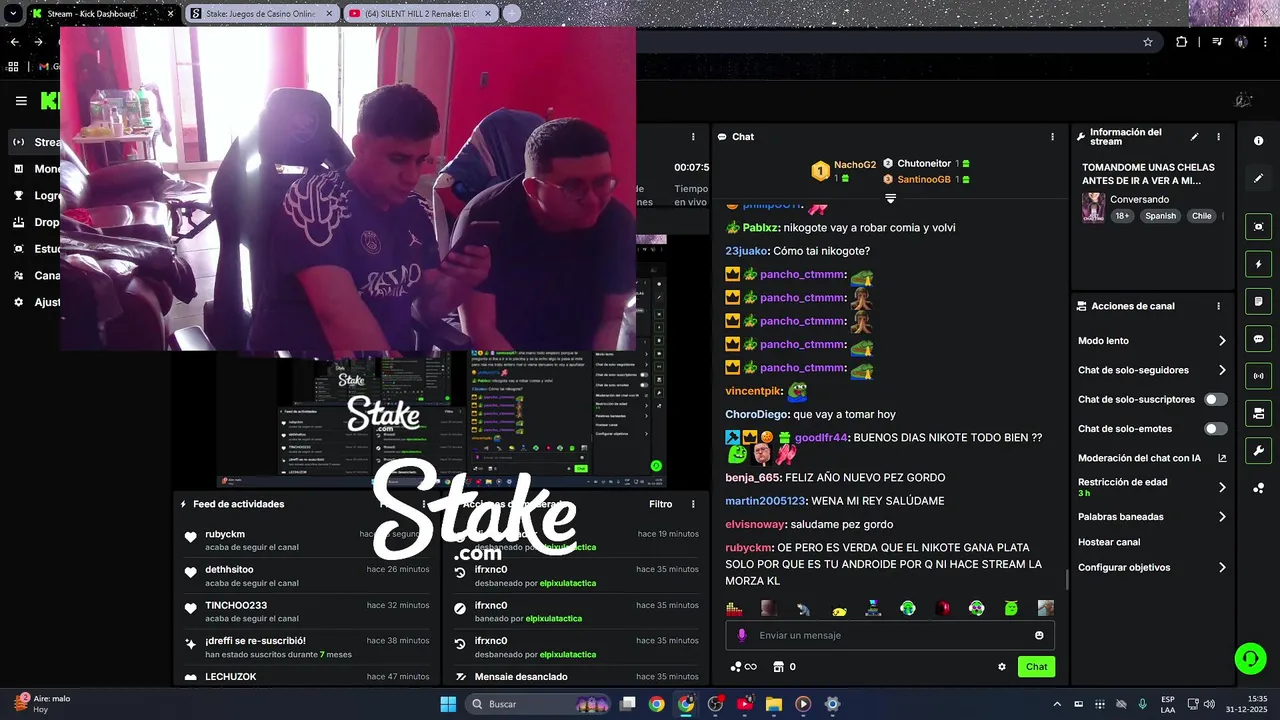This screenshot has height=720, width=1280.
Task: Toggle the notes panel button in right toolbar
Action: click(x=1258, y=302)
